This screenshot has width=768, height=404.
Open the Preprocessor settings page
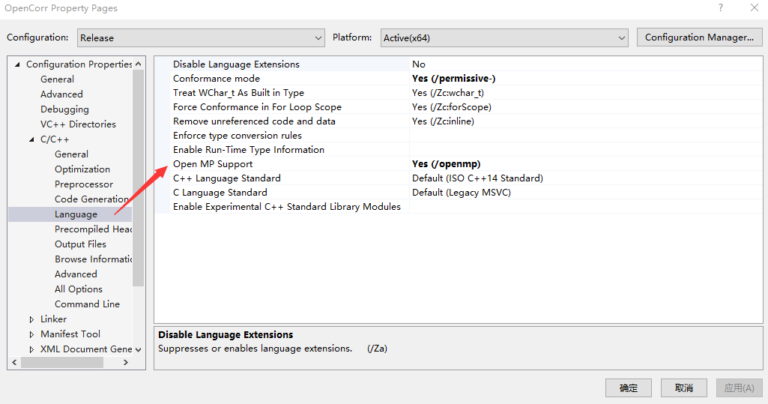tap(83, 184)
